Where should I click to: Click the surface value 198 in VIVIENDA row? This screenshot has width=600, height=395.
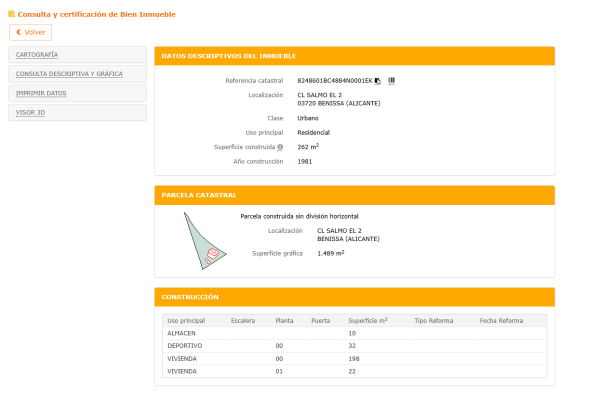pos(354,359)
